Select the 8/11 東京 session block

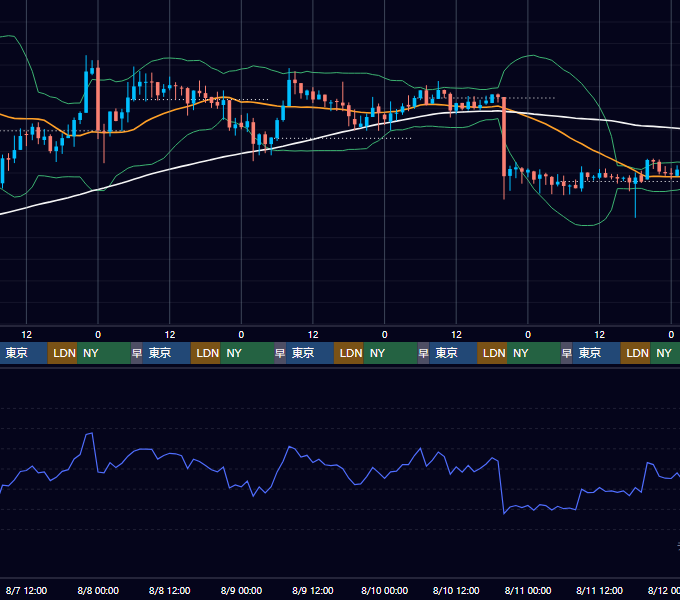(597, 353)
